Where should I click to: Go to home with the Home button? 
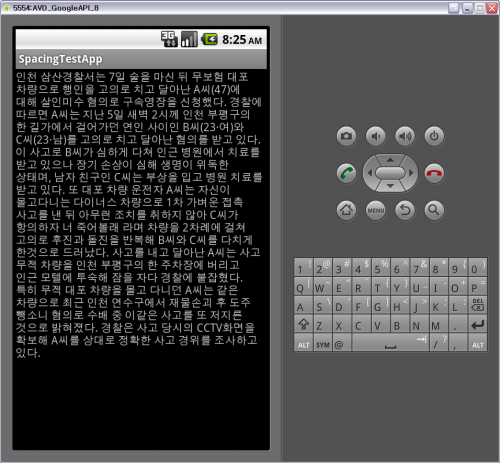[346, 210]
